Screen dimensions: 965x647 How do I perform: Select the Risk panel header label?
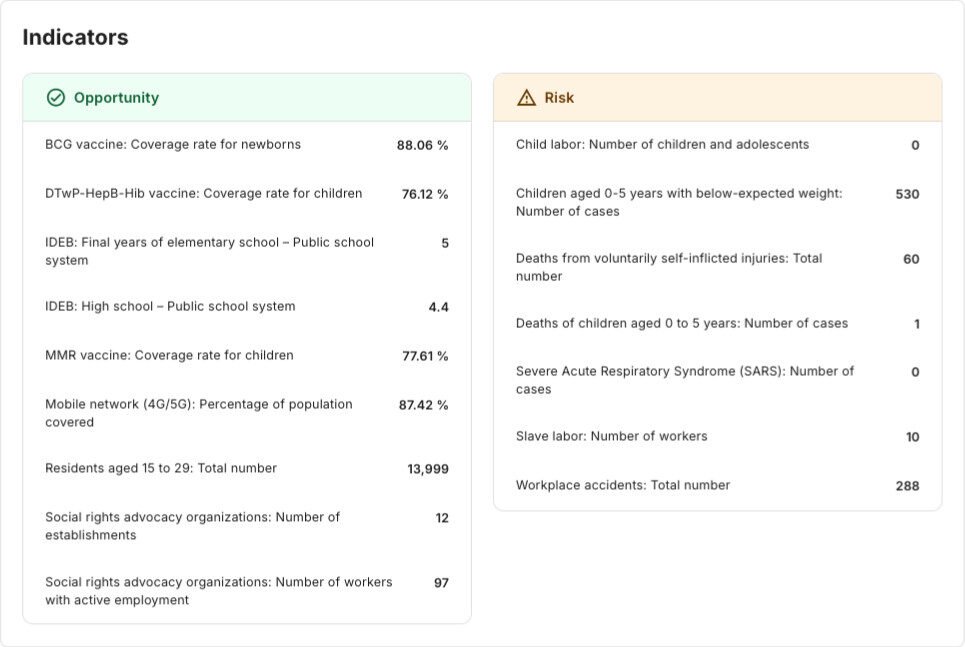(559, 98)
